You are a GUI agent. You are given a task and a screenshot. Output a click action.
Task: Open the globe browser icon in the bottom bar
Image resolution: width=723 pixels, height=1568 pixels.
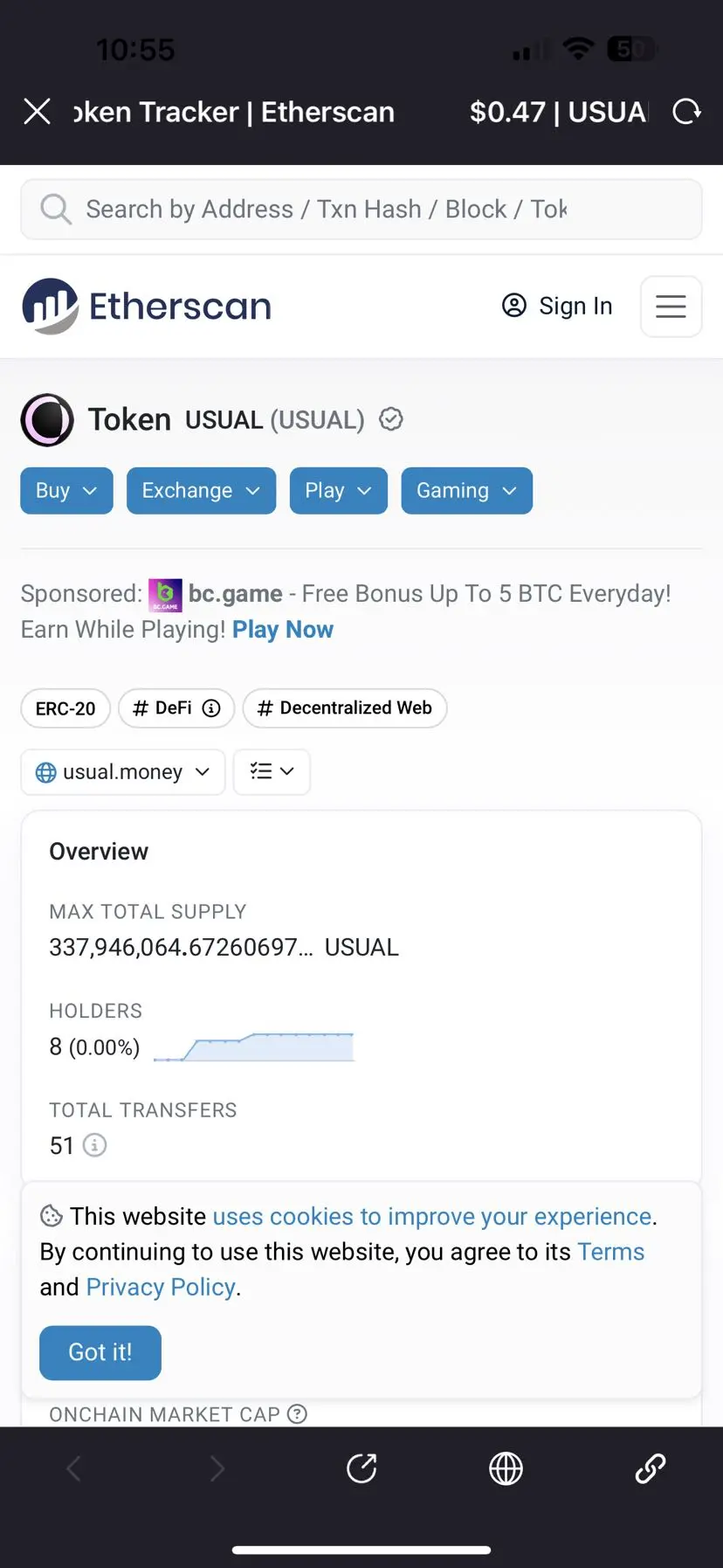point(506,1468)
